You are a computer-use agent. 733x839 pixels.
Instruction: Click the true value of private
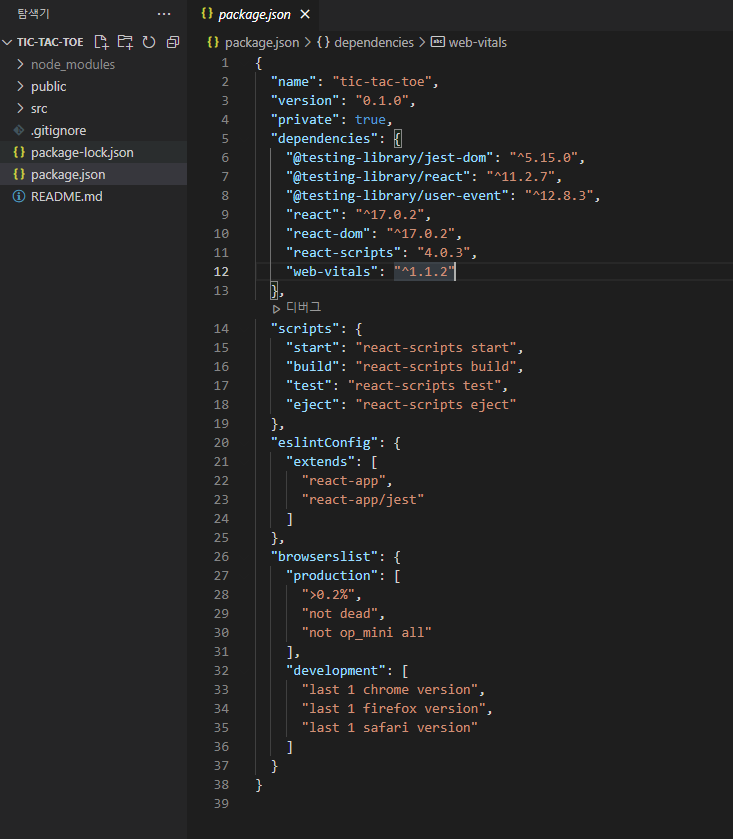pyautogui.click(x=370, y=120)
